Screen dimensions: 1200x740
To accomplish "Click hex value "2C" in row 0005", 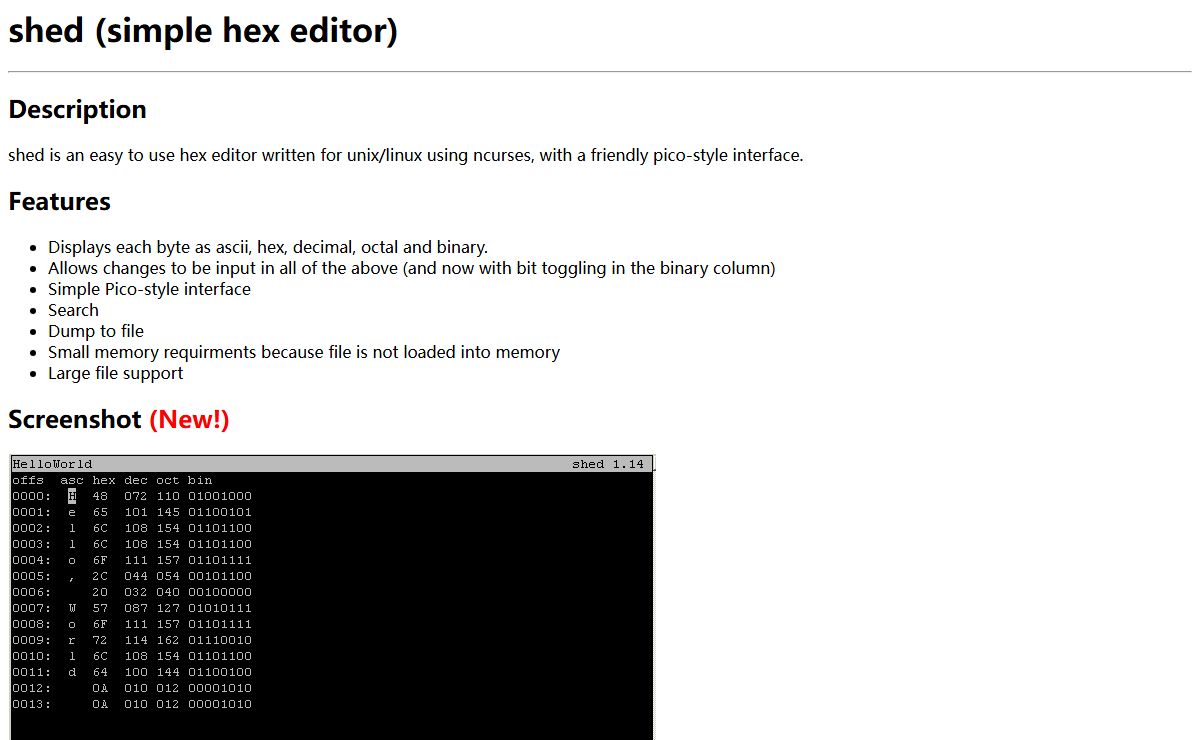I will pyautogui.click(x=100, y=576).
